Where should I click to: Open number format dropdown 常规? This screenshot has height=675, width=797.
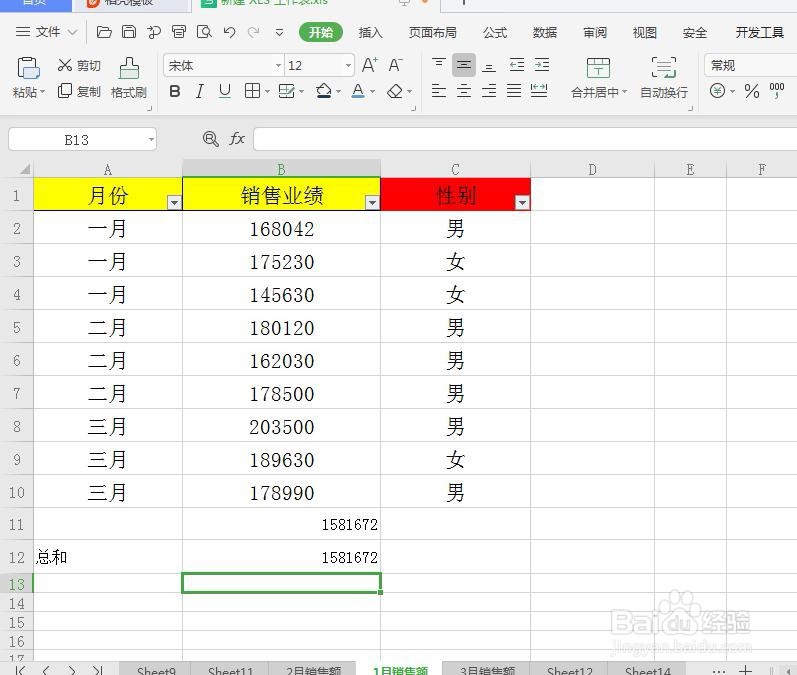(750, 66)
